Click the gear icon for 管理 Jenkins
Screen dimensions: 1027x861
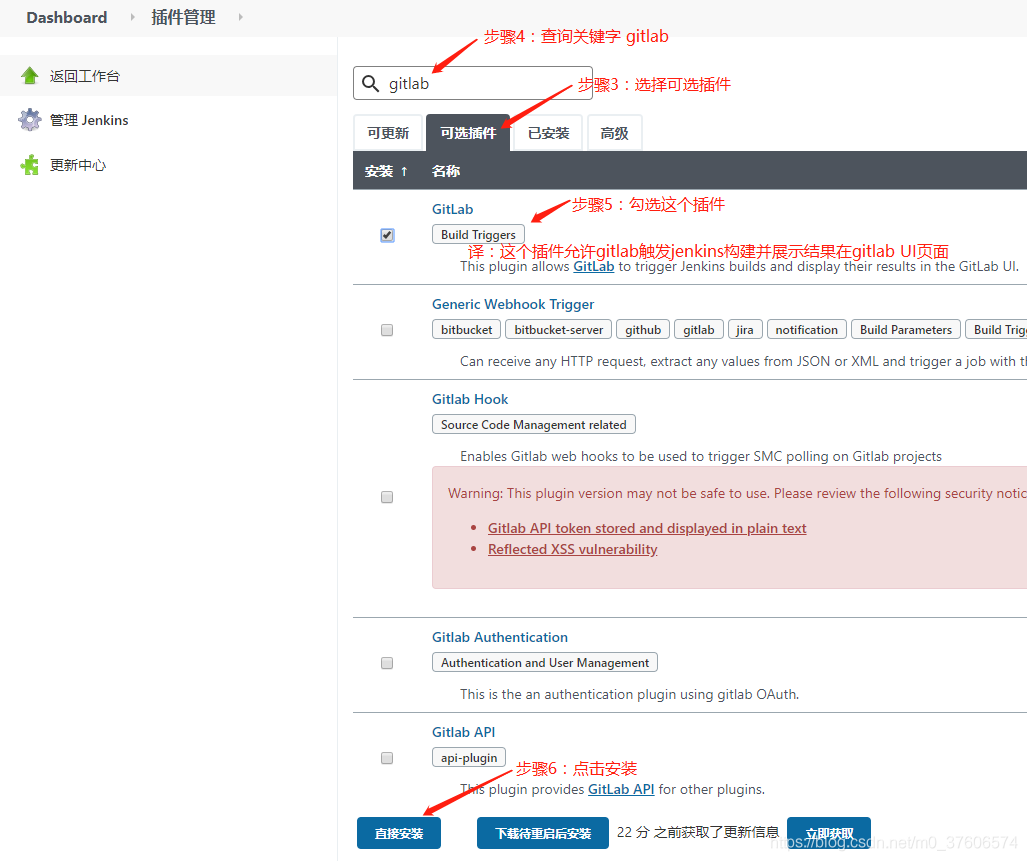tap(29, 120)
